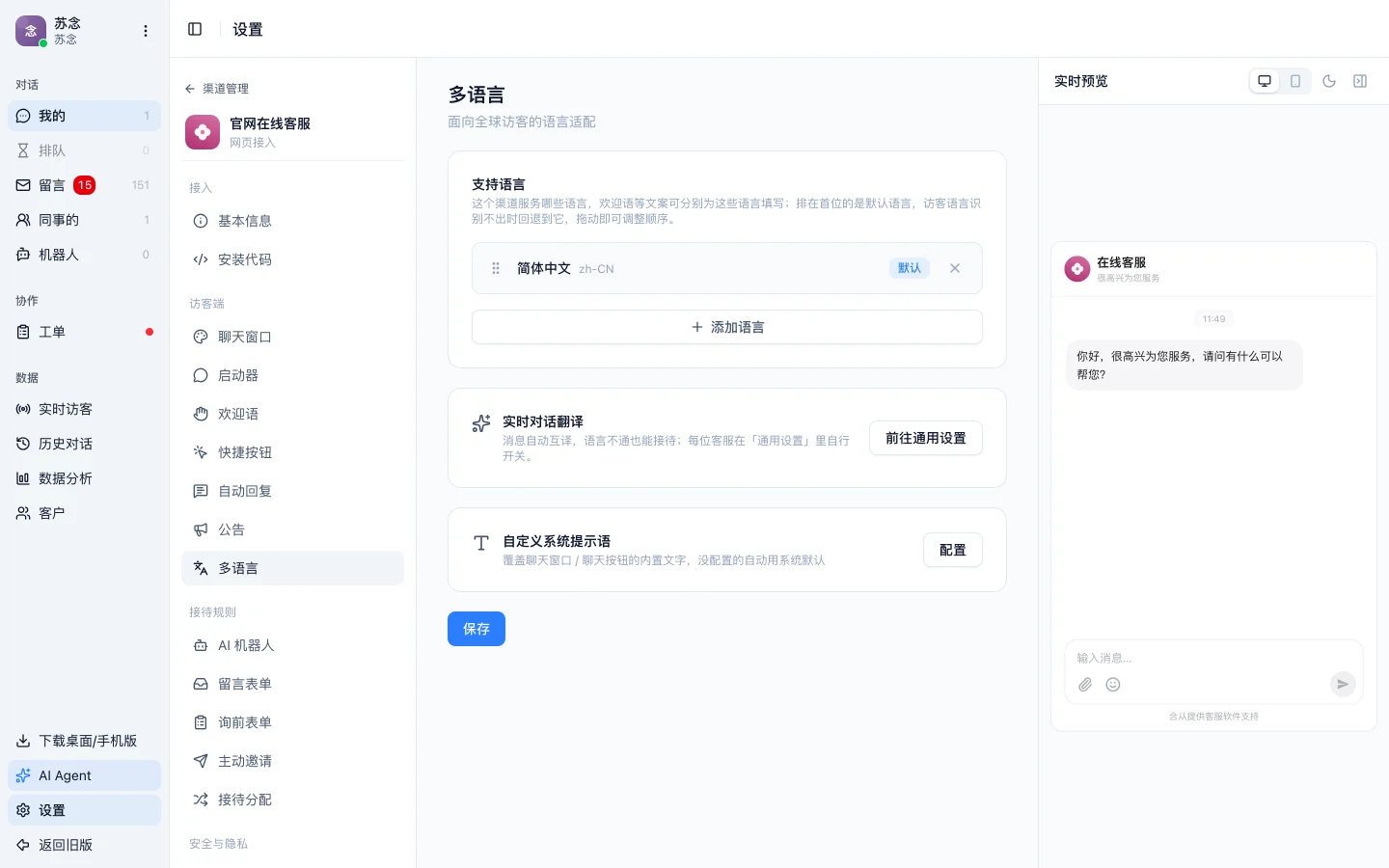Open 基本信息 settings
Screen dimensions: 1389x868
point(292,221)
